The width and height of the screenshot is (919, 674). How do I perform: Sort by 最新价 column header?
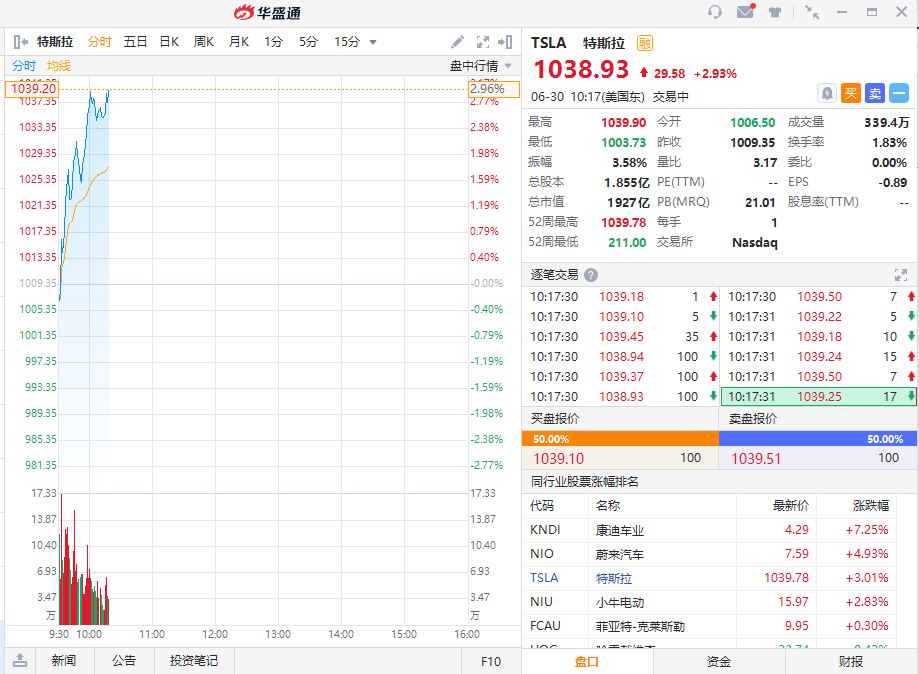point(791,505)
